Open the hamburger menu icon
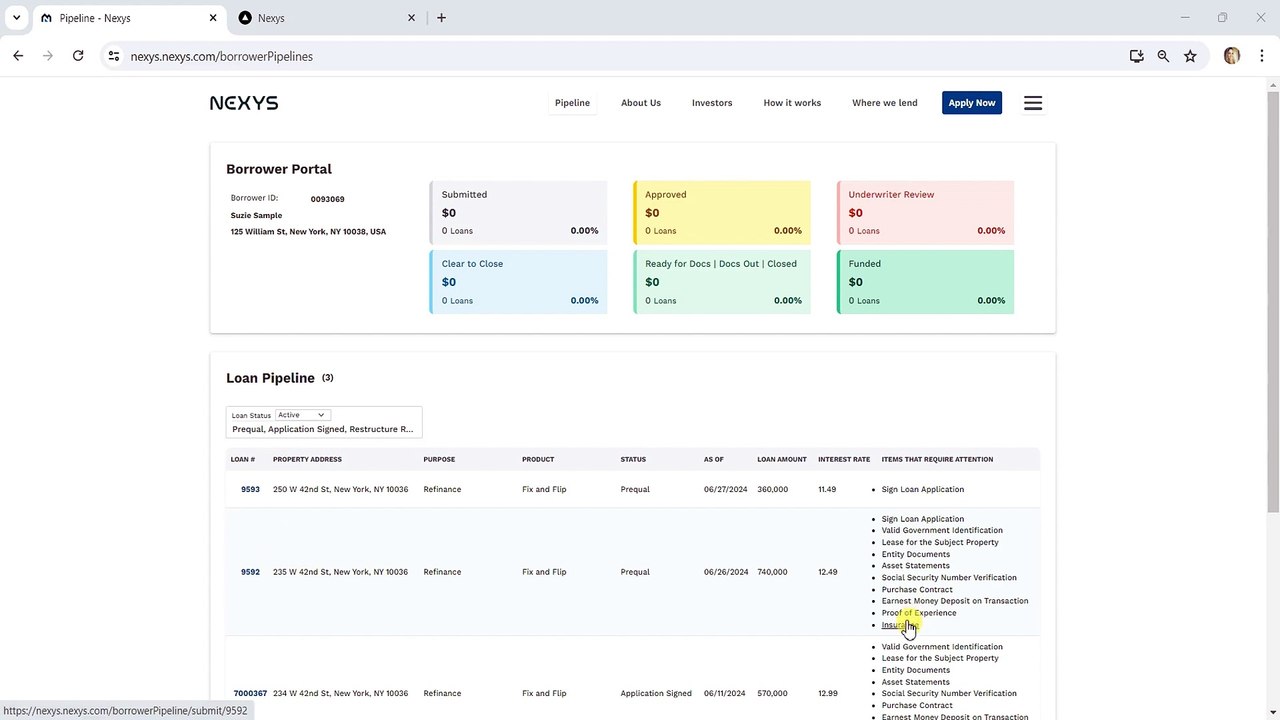This screenshot has width=1280, height=720. (x=1033, y=103)
